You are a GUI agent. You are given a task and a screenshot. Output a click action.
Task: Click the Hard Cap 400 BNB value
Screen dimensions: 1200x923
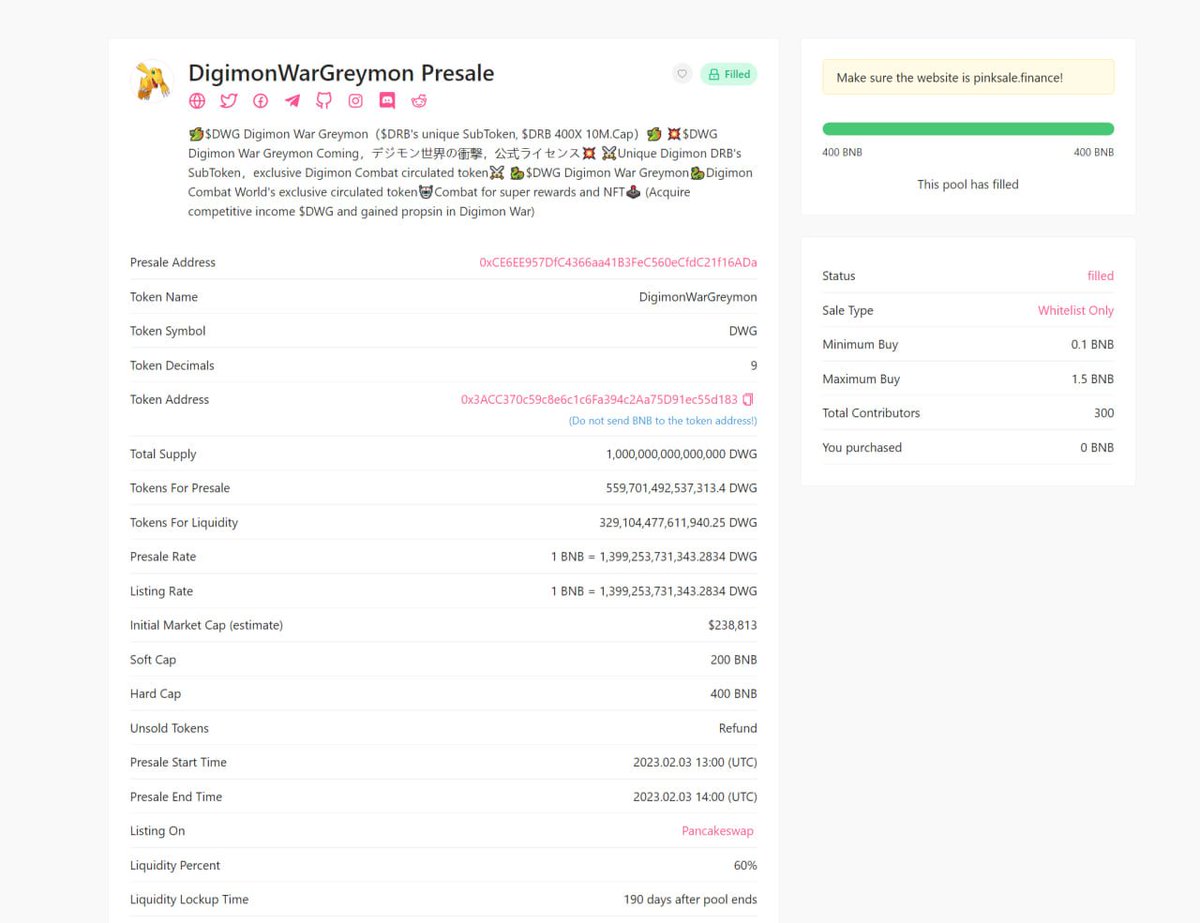tap(734, 694)
